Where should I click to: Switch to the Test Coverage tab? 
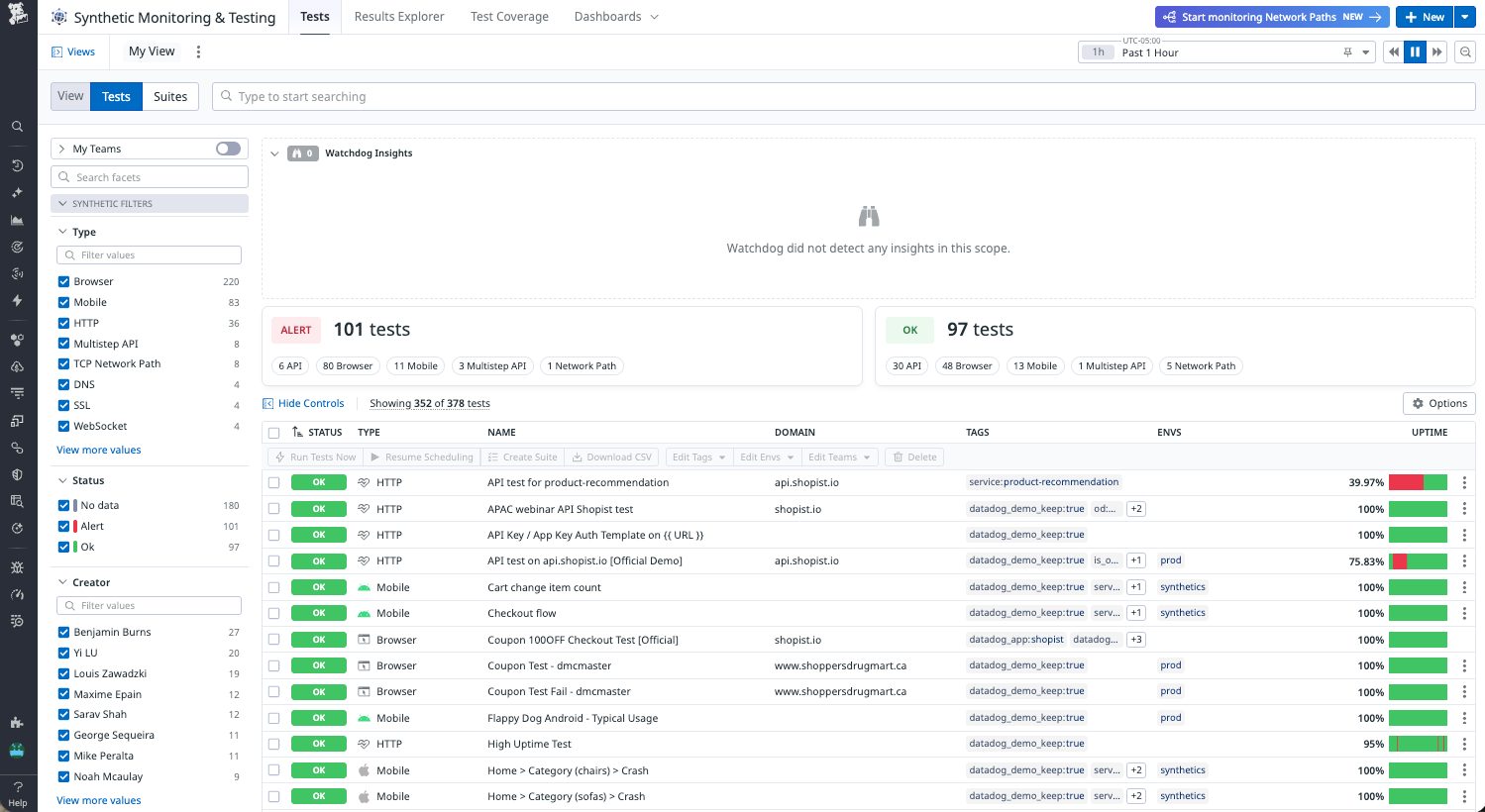coord(509,17)
